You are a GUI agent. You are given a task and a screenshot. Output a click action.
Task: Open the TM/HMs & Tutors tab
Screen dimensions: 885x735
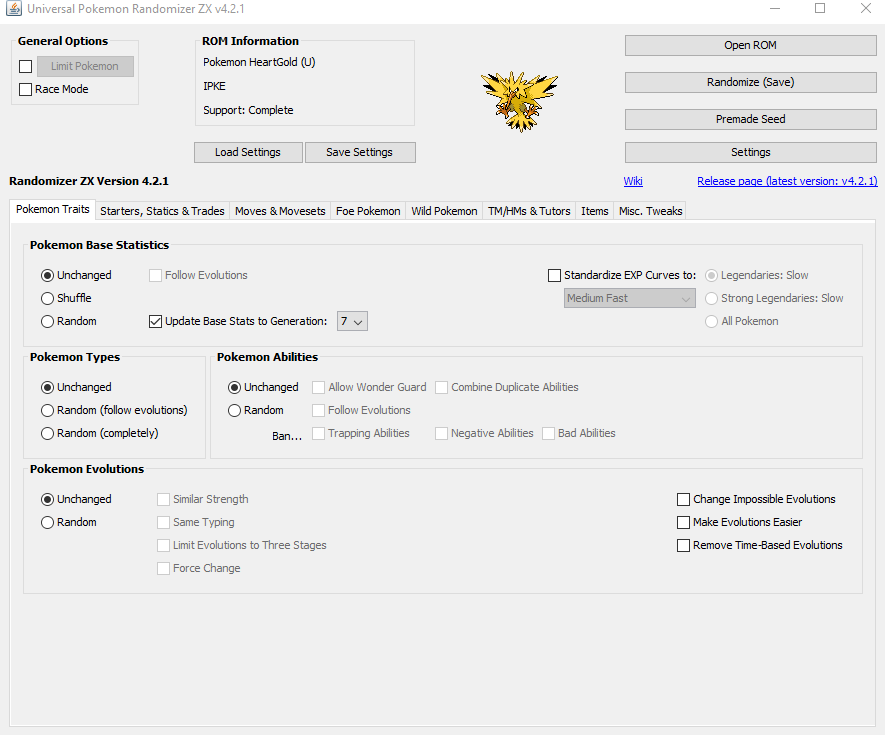529,211
